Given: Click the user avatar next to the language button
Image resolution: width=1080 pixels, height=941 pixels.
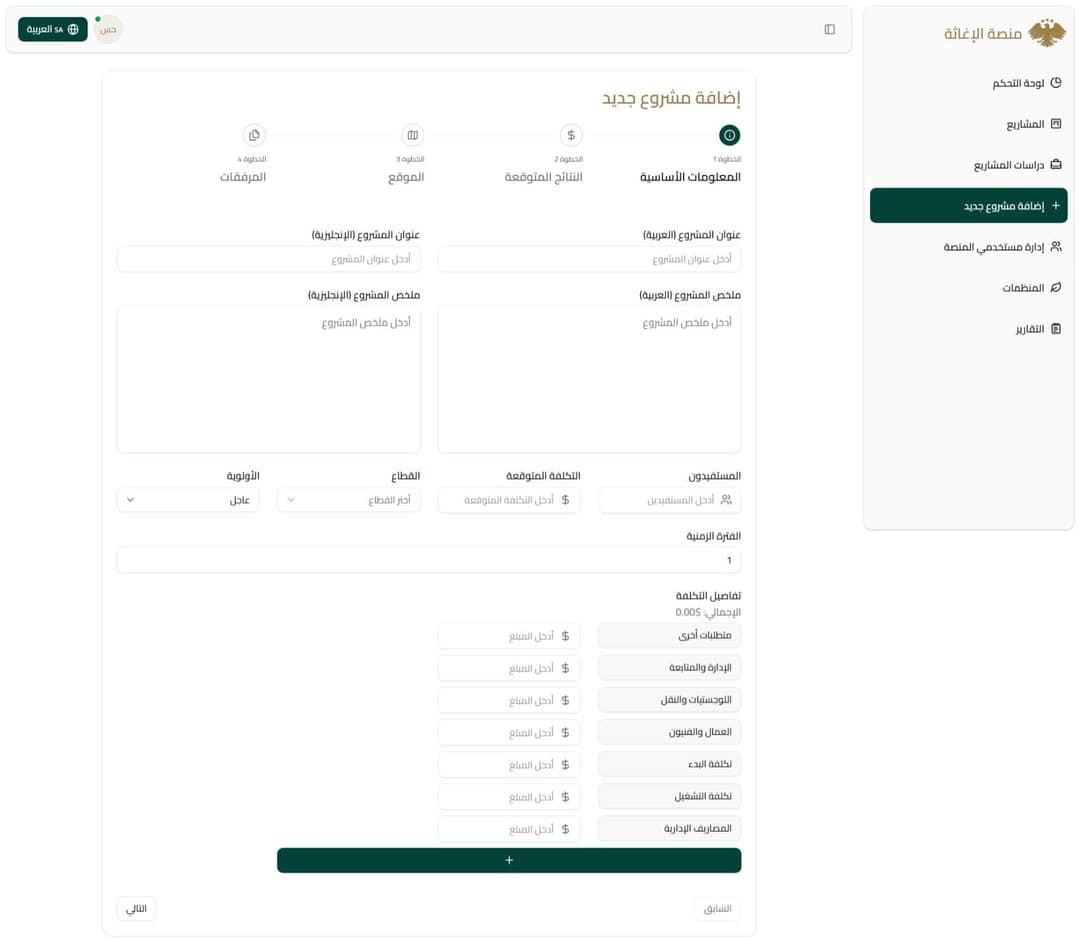Looking at the screenshot, I should coord(107,29).
